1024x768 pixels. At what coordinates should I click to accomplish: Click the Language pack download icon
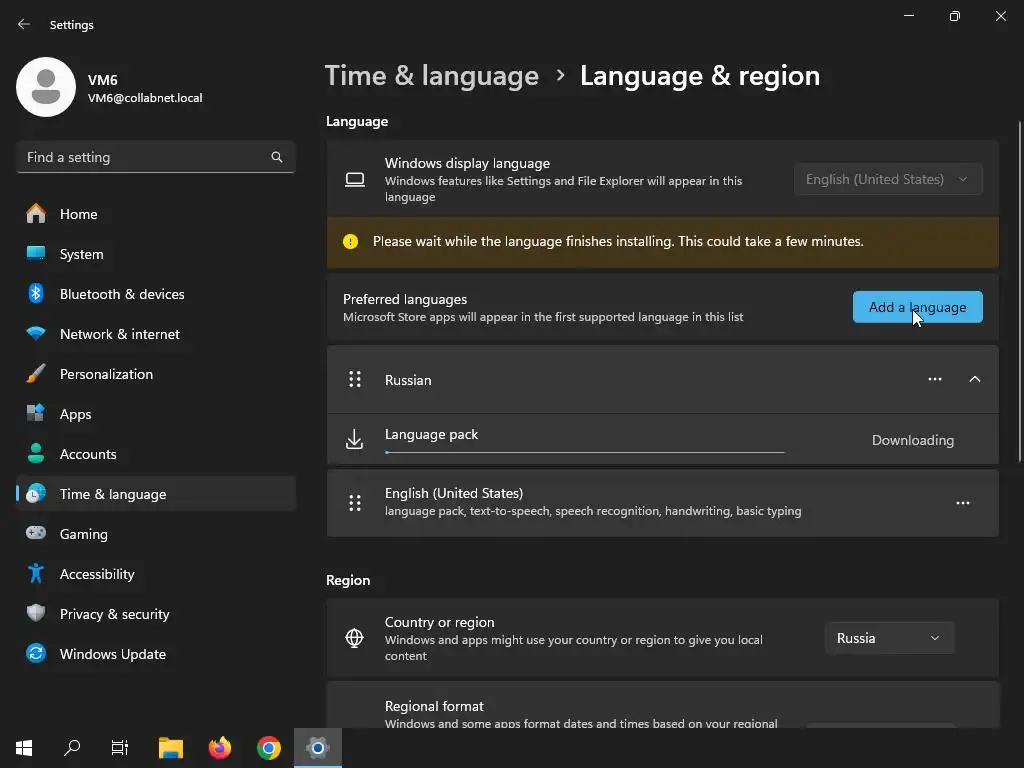[x=354, y=439]
